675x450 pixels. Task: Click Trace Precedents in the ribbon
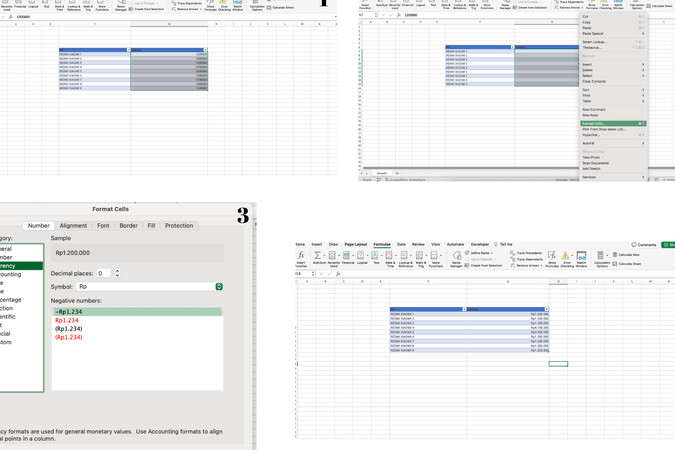(527, 253)
